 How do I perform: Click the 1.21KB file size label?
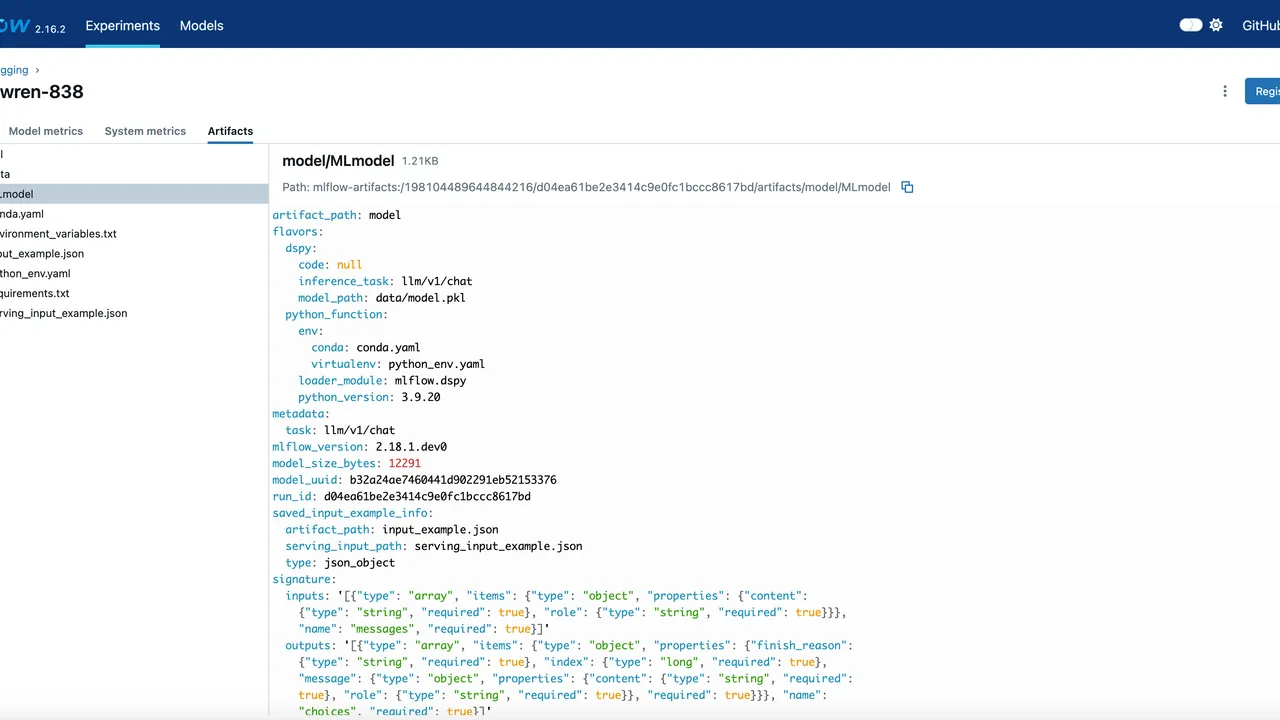point(420,161)
